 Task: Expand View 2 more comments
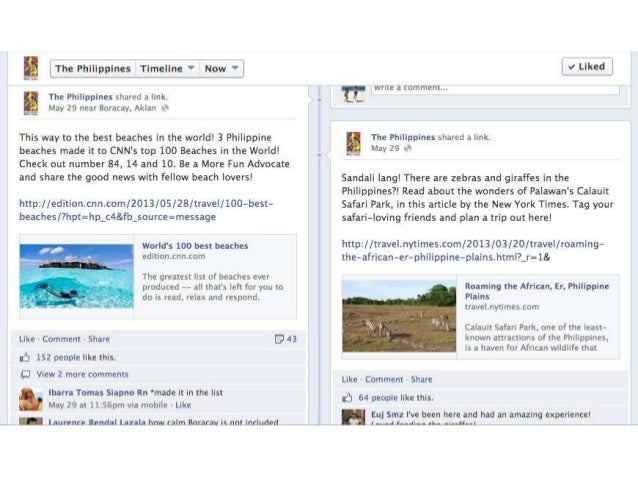coord(83,374)
